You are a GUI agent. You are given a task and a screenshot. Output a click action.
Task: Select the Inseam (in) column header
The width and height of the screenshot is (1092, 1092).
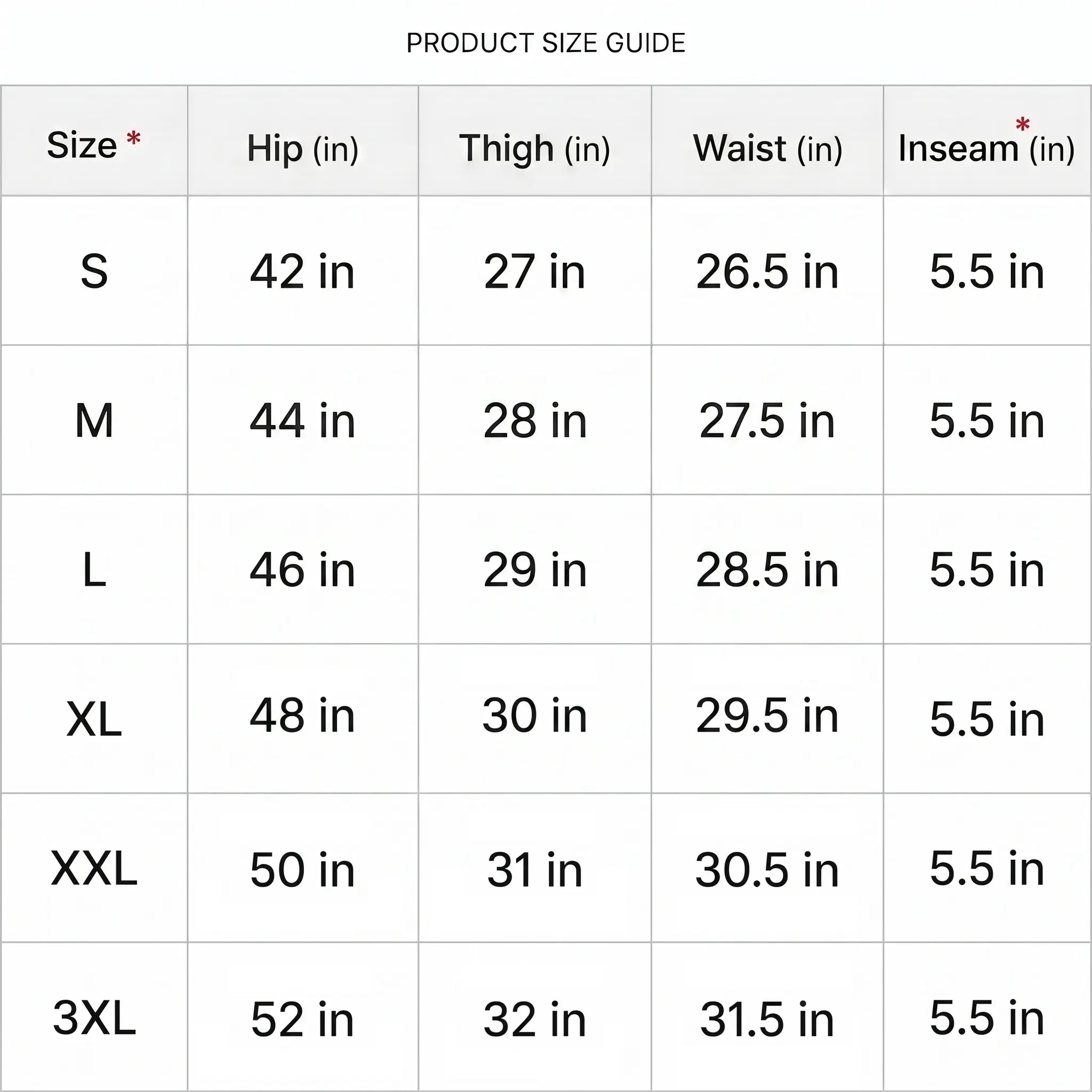[x=986, y=149]
